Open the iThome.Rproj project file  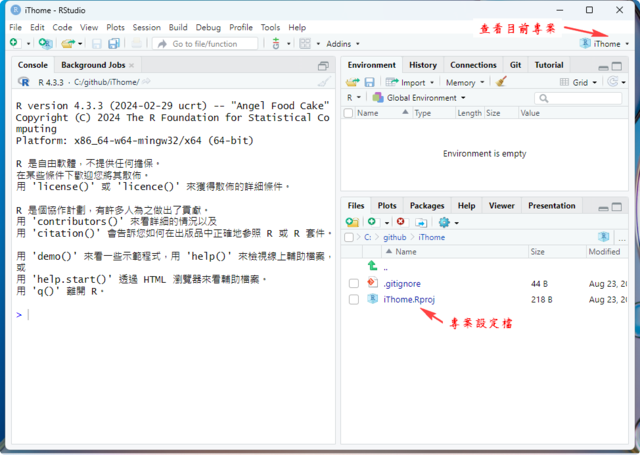409,300
